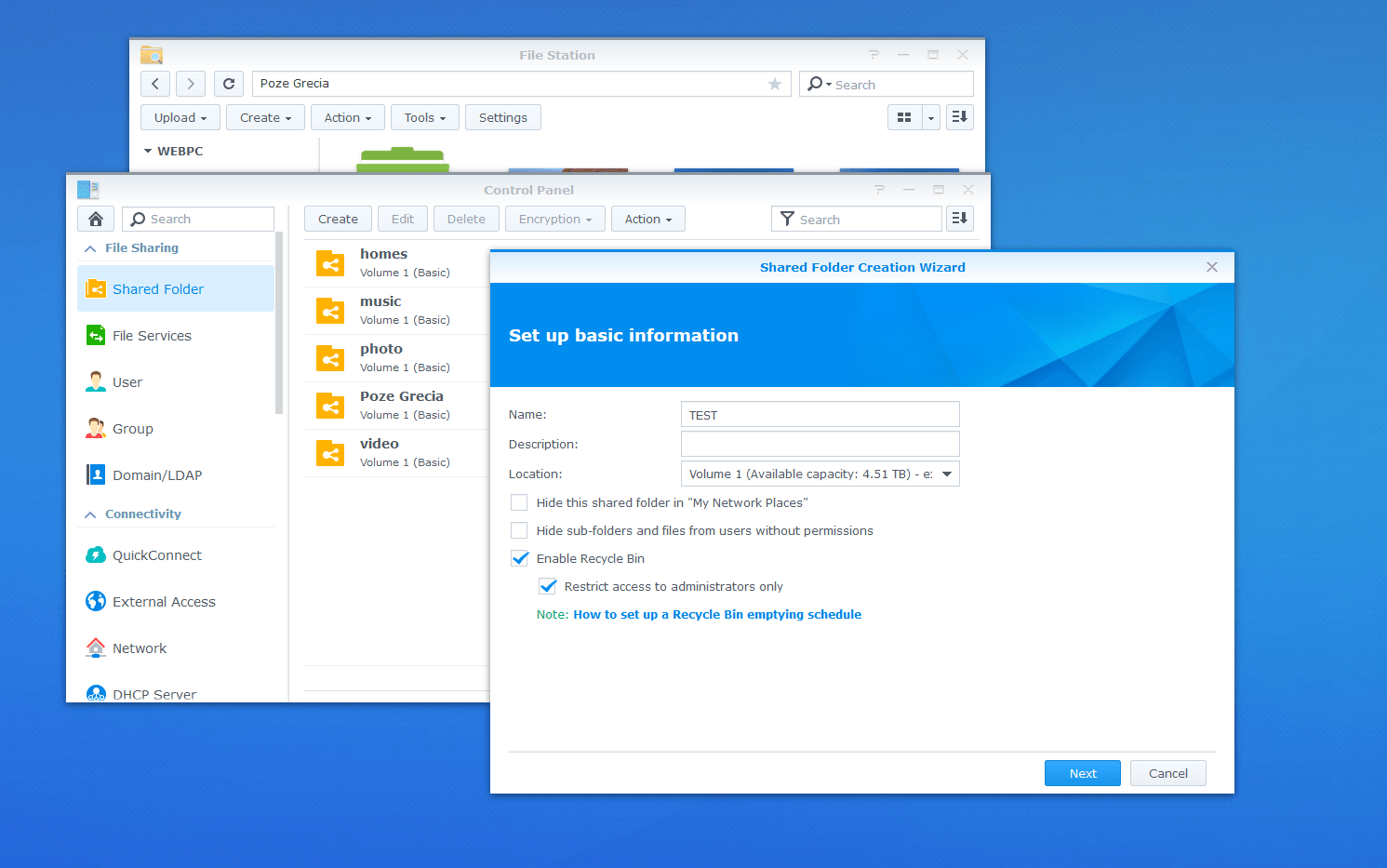Switch File Station to thumbnail view

point(904,117)
